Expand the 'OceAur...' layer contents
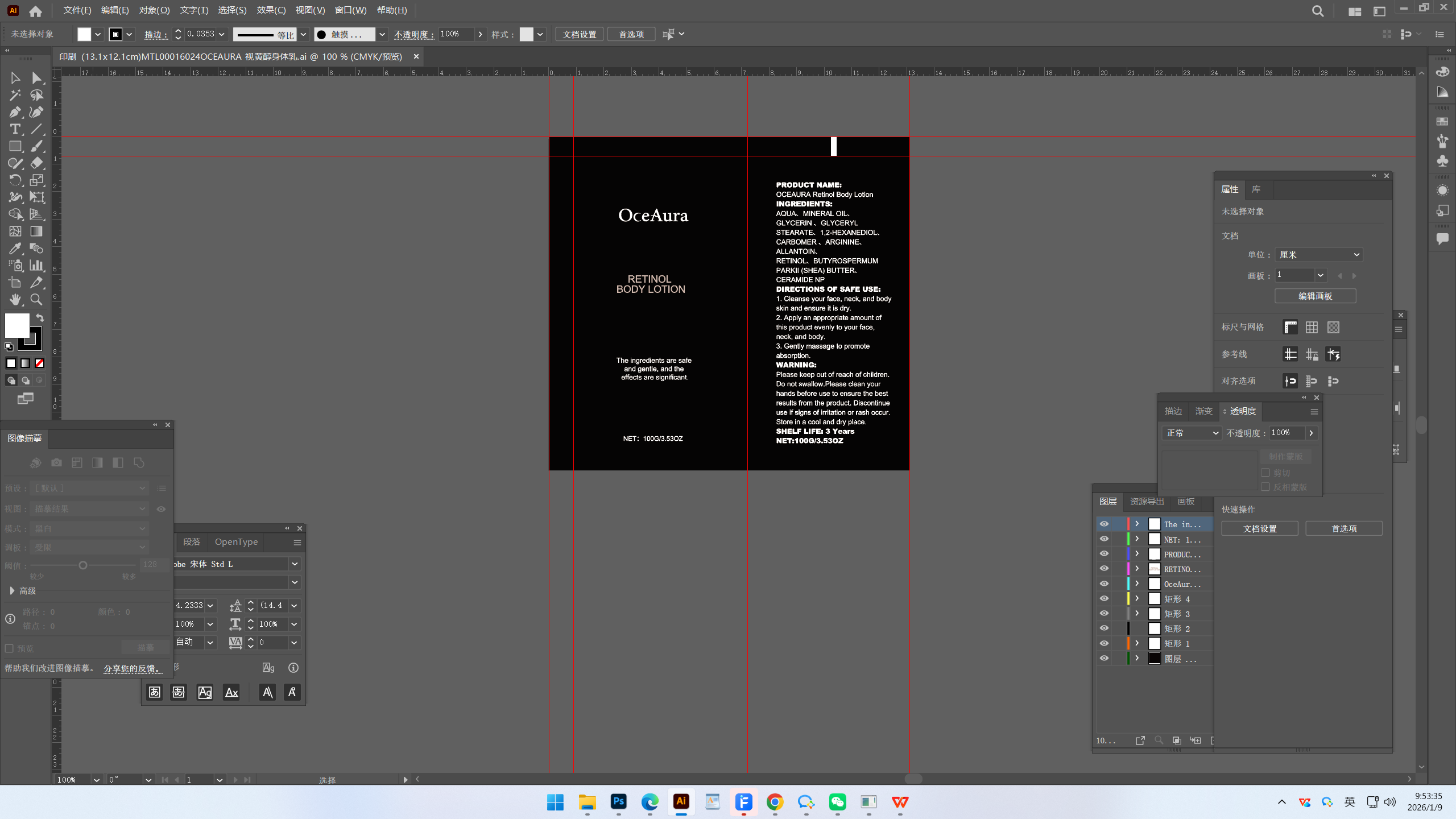1456x819 pixels. pos(1137,584)
